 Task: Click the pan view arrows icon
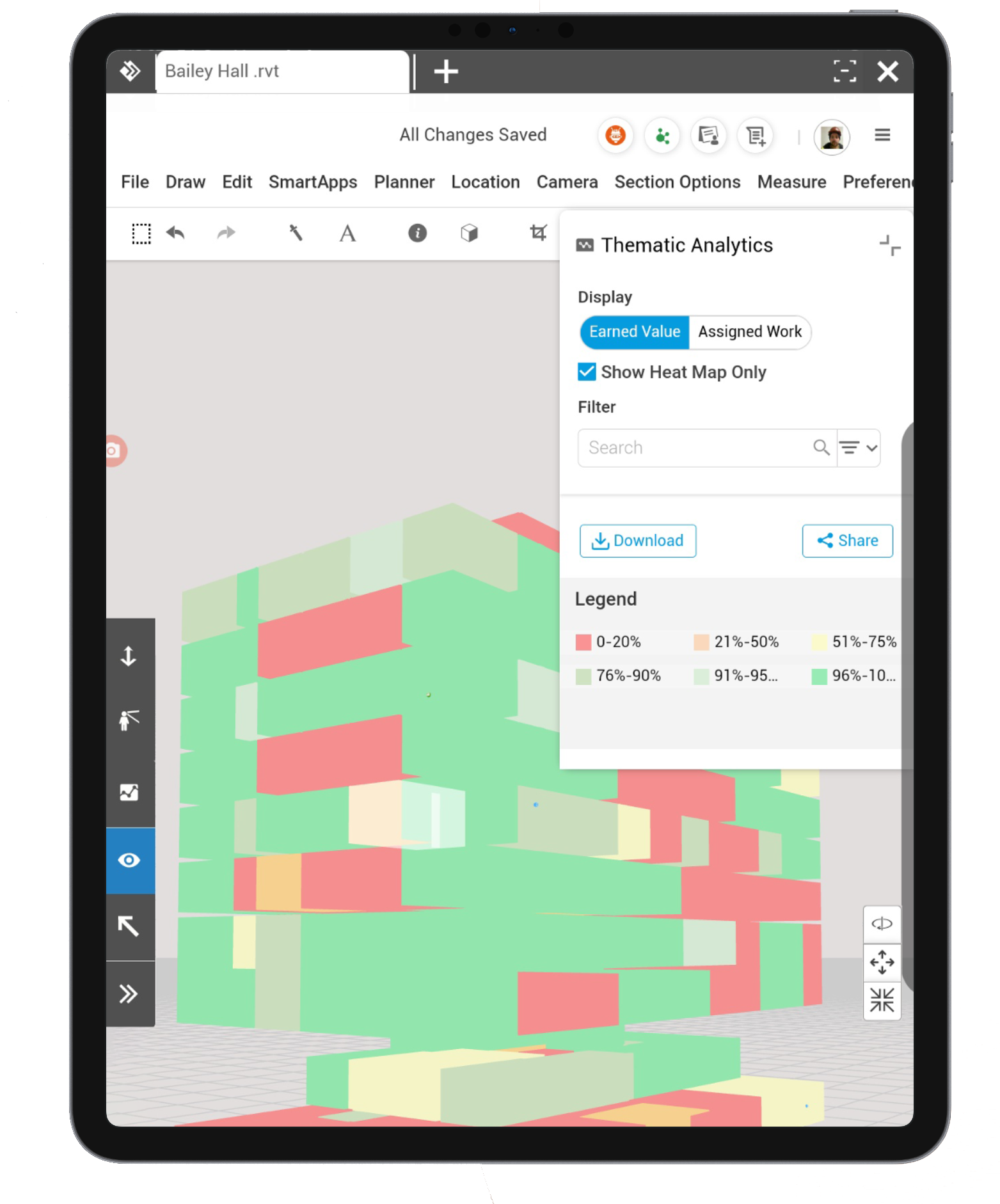tap(882, 962)
